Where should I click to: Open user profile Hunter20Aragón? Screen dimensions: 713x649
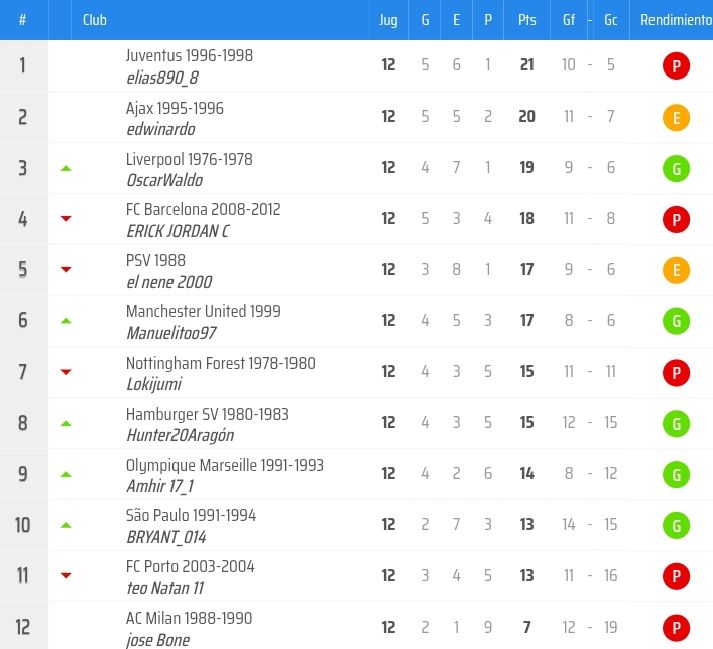[180, 435]
